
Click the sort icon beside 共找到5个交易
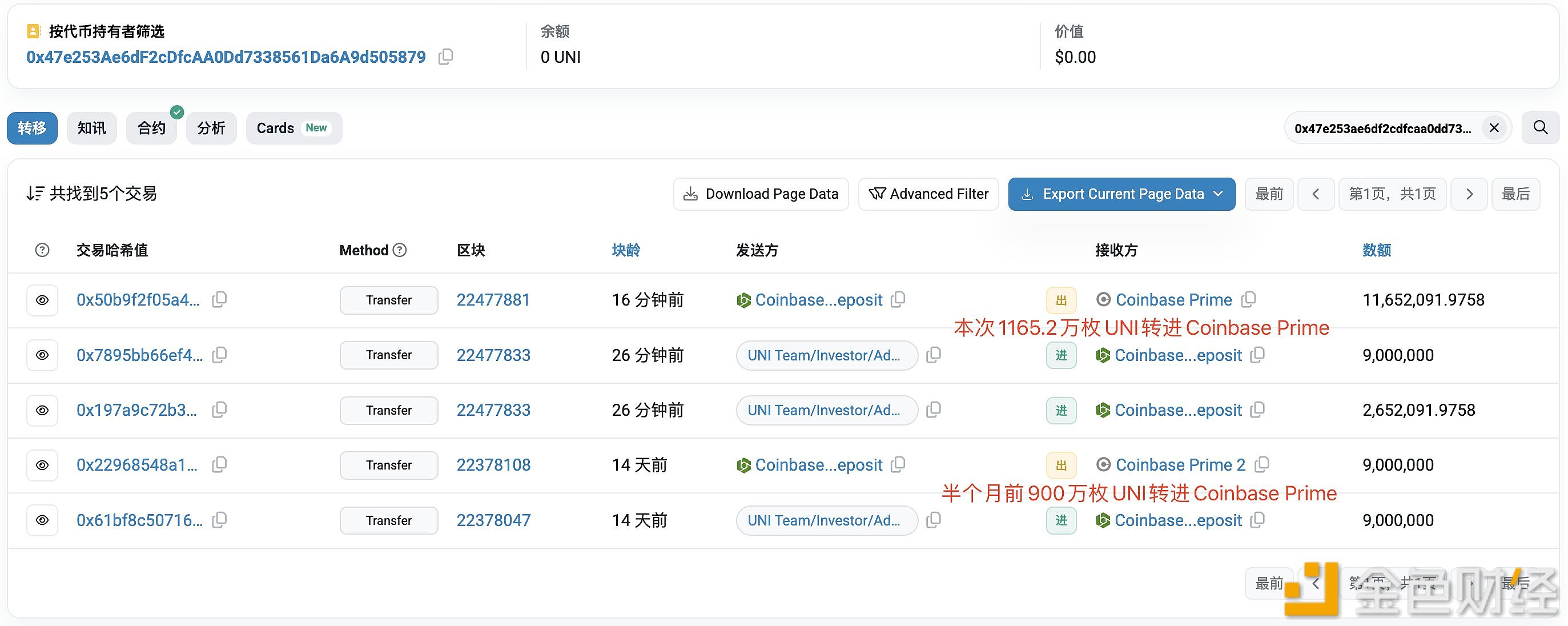35,193
